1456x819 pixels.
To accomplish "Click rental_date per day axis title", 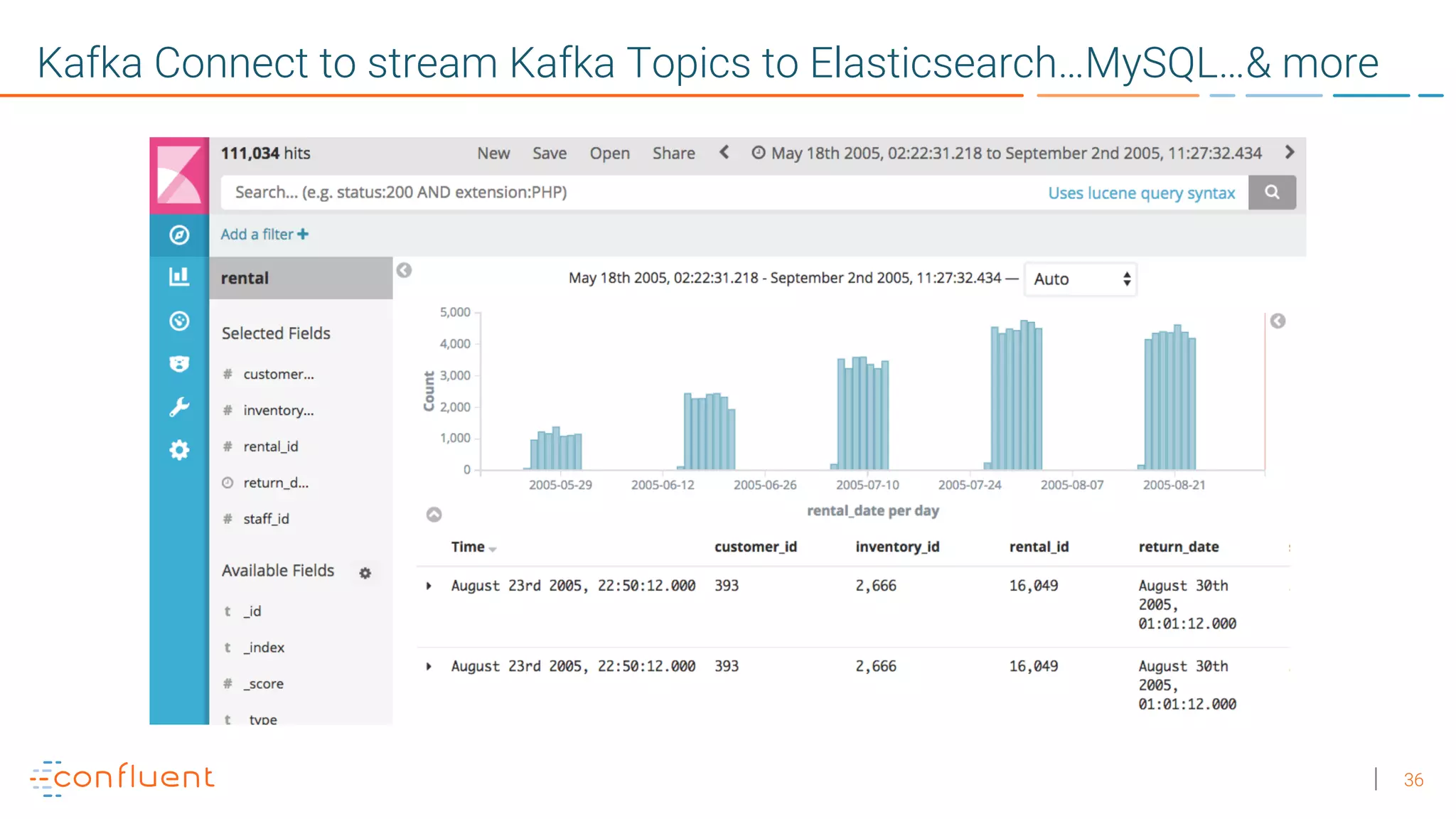I will coord(873,510).
